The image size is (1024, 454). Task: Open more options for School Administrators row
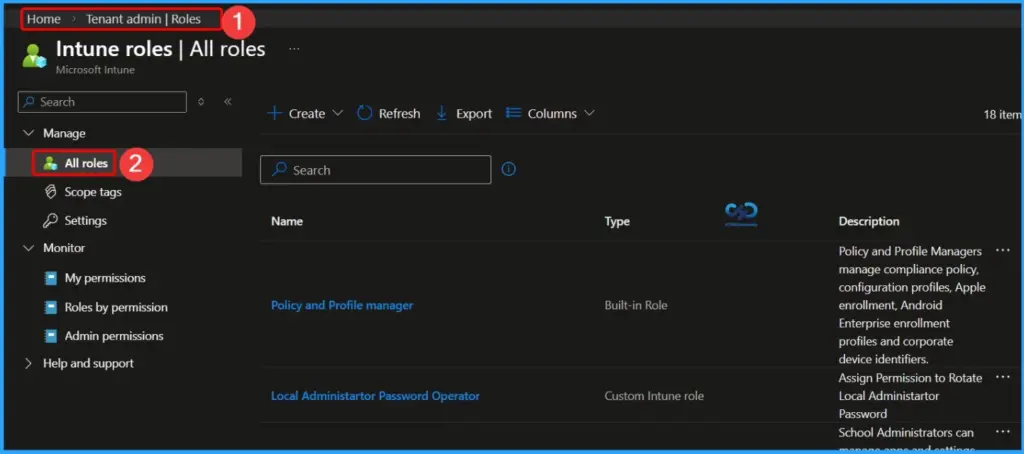[x=1002, y=432]
